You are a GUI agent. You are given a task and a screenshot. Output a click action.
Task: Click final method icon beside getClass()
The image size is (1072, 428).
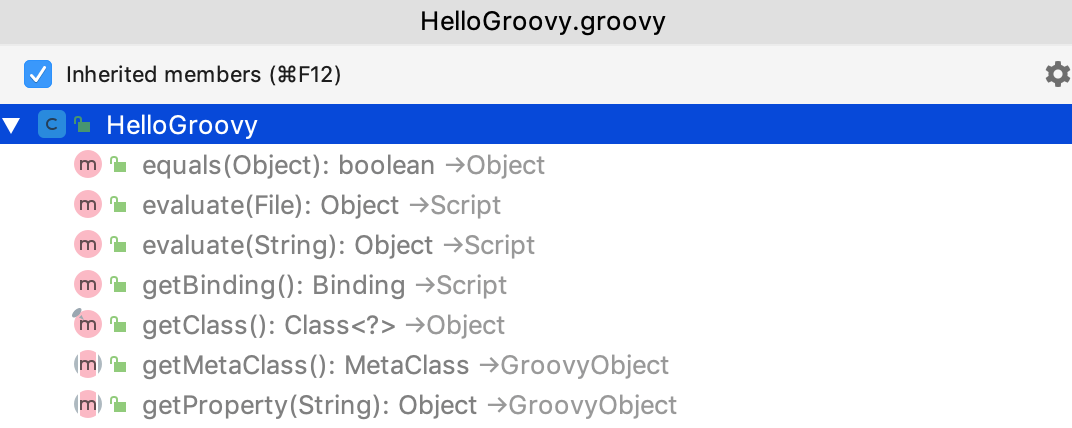point(87,325)
